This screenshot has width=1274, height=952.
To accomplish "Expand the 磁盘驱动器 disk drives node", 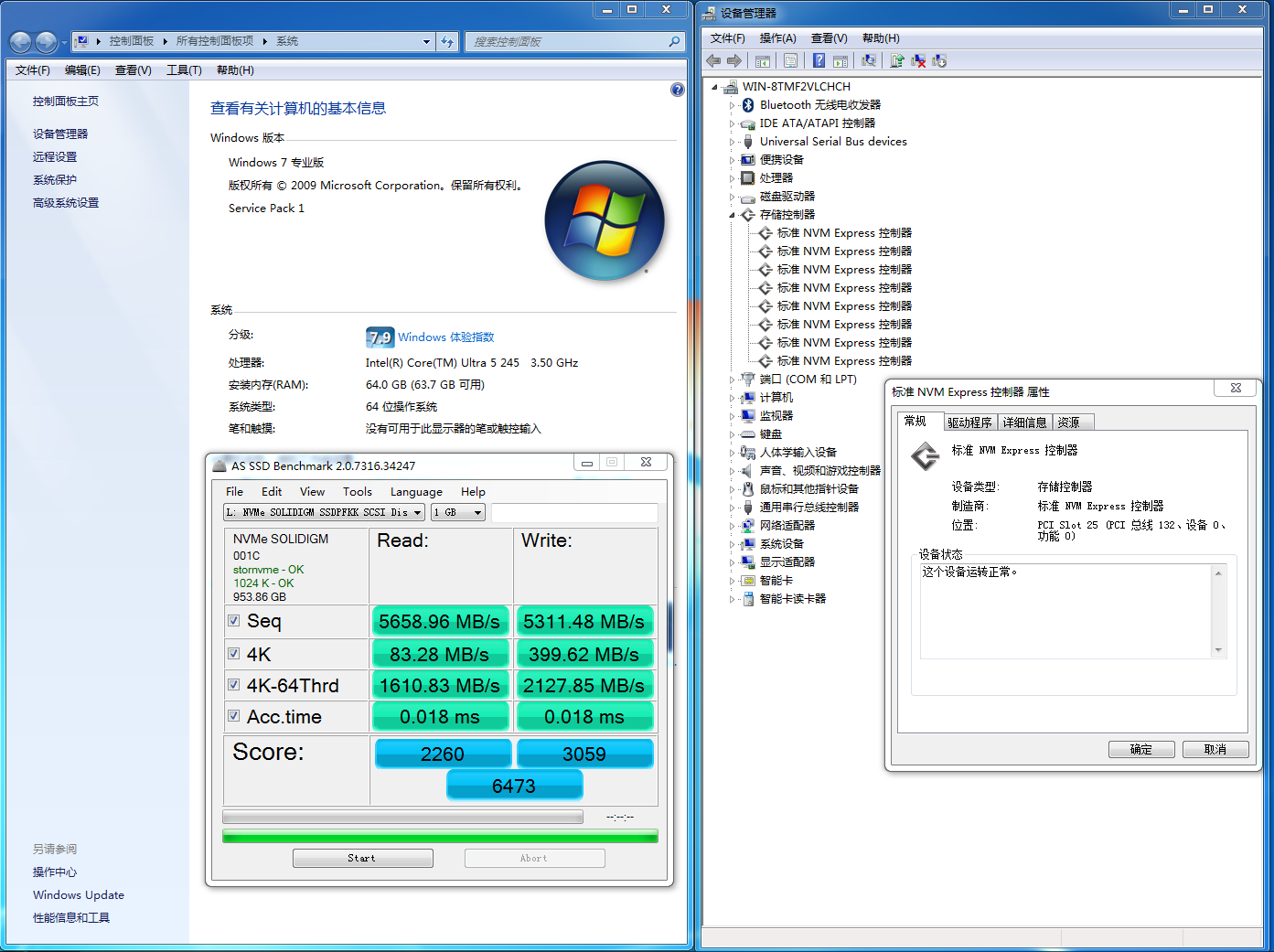I will (x=732, y=197).
